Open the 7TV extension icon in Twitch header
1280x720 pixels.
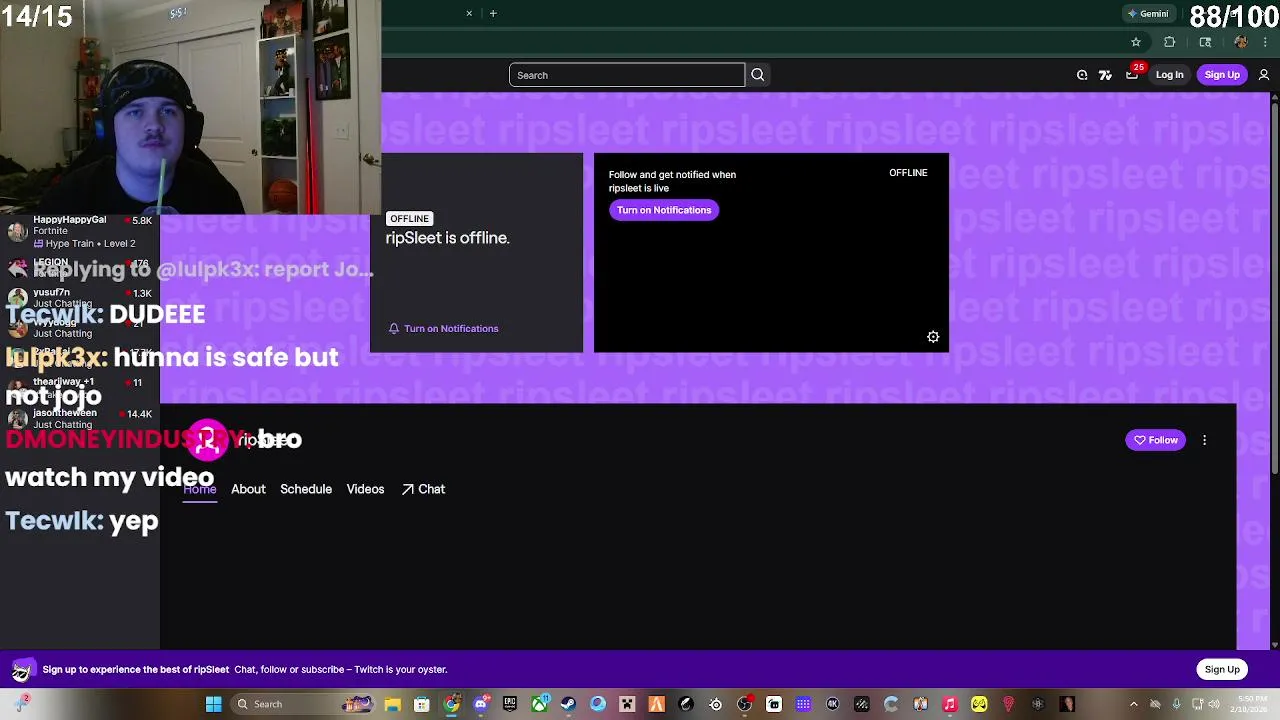(1105, 75)
